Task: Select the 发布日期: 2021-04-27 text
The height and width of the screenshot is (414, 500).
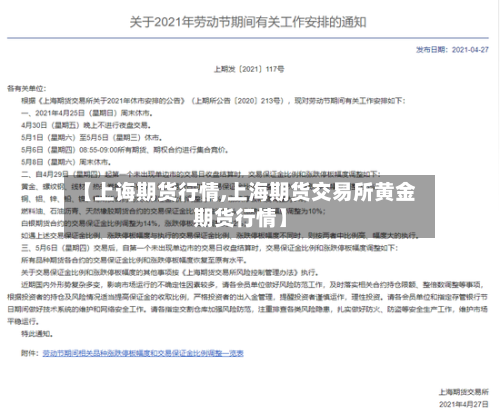Action: coord(452,50)
